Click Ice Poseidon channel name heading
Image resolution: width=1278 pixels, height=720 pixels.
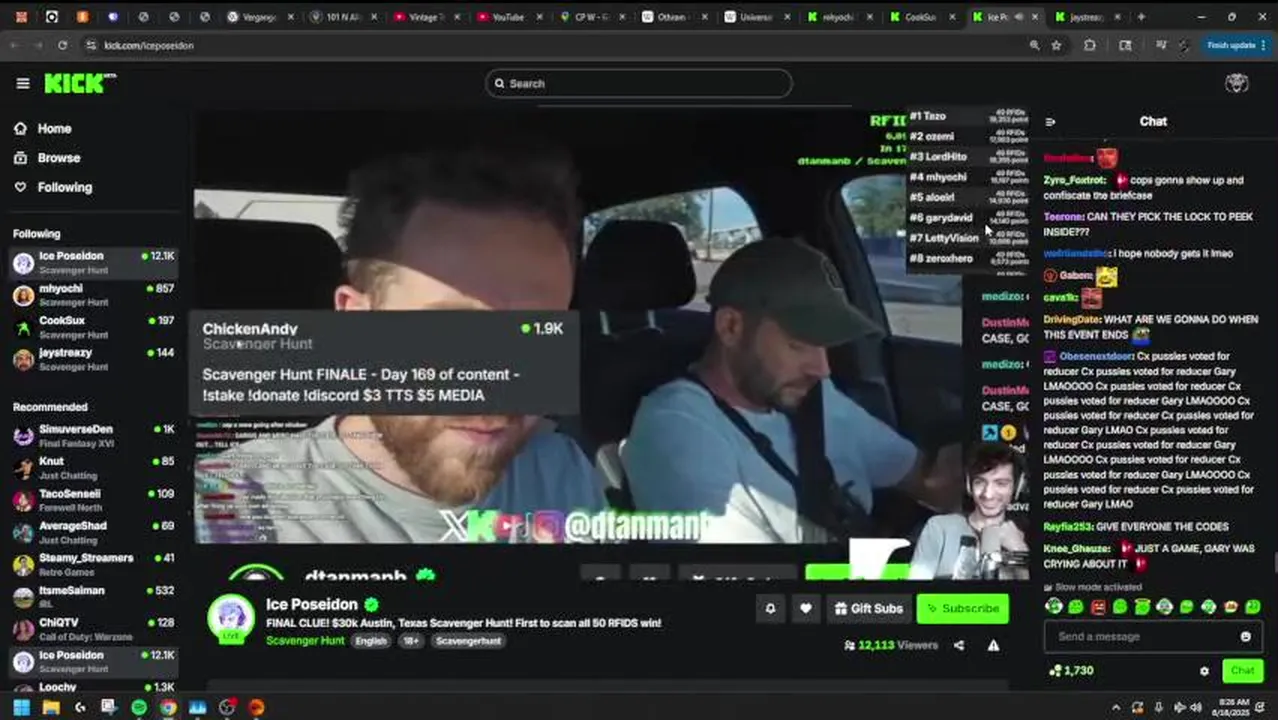coord(311,605)
